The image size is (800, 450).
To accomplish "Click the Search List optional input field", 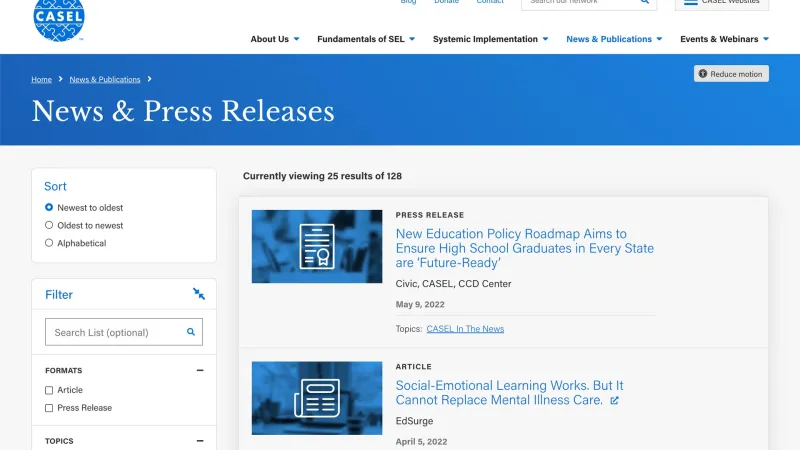I will coord(123,332).
